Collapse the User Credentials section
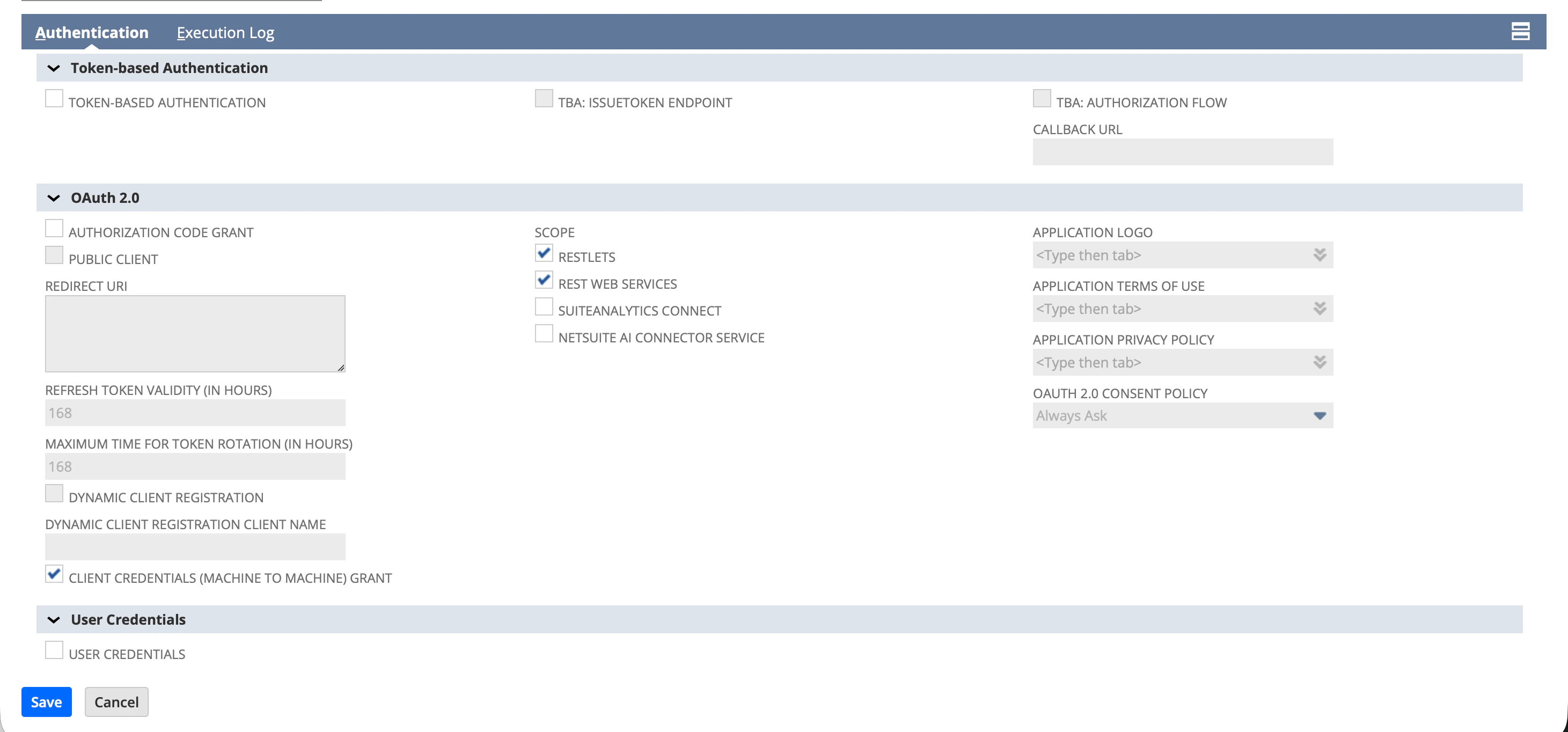The width and height of the screenshot is (1568, 732). coord(54,620)
